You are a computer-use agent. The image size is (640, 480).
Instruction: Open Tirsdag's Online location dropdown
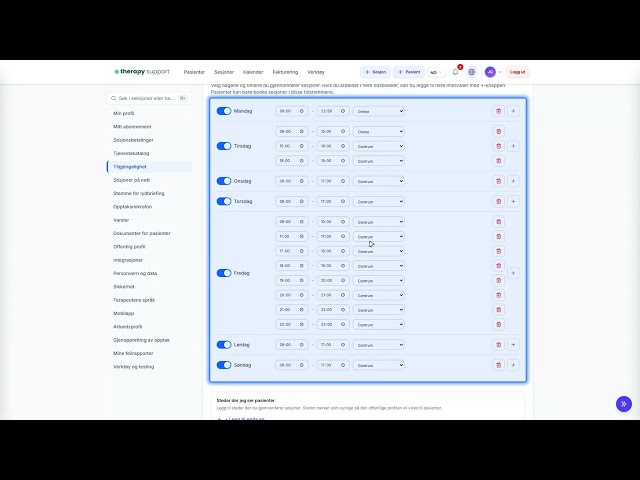point(379,131)
